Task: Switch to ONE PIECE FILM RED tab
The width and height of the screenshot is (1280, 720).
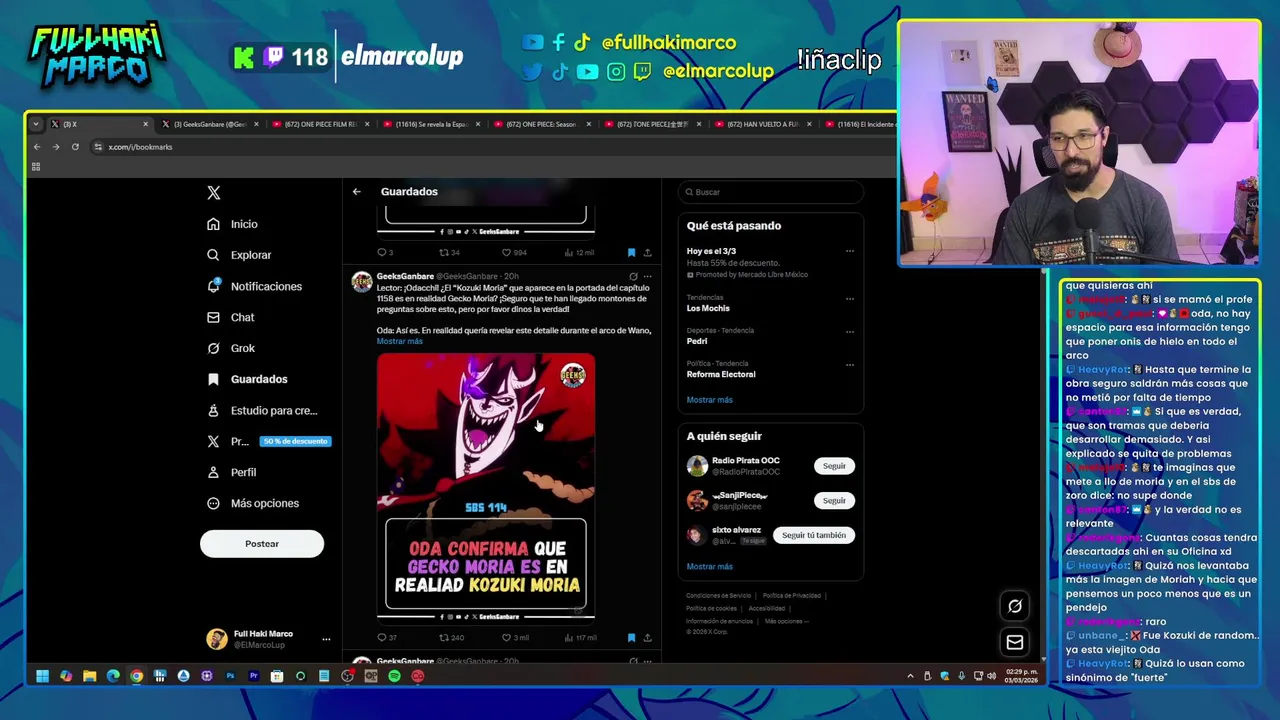Action: point(320,124)
